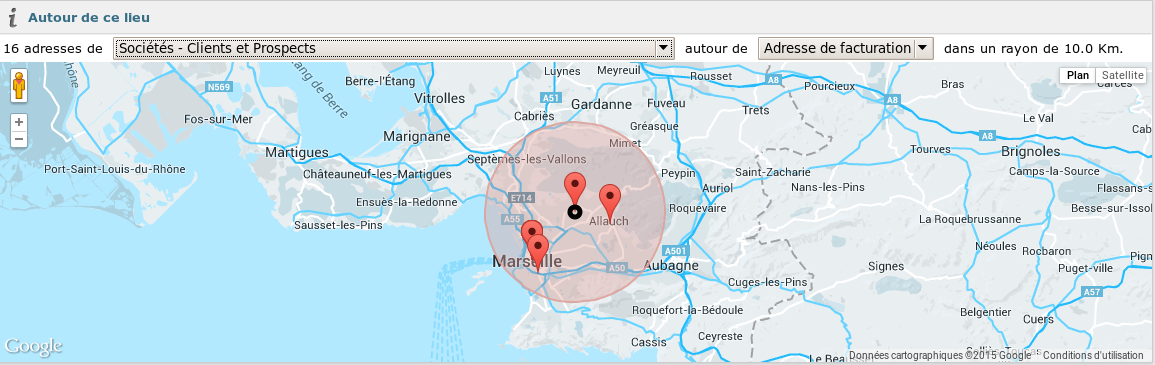1155x365 pixels.
Task: Click the A51 highway shield
Action: 550,97
